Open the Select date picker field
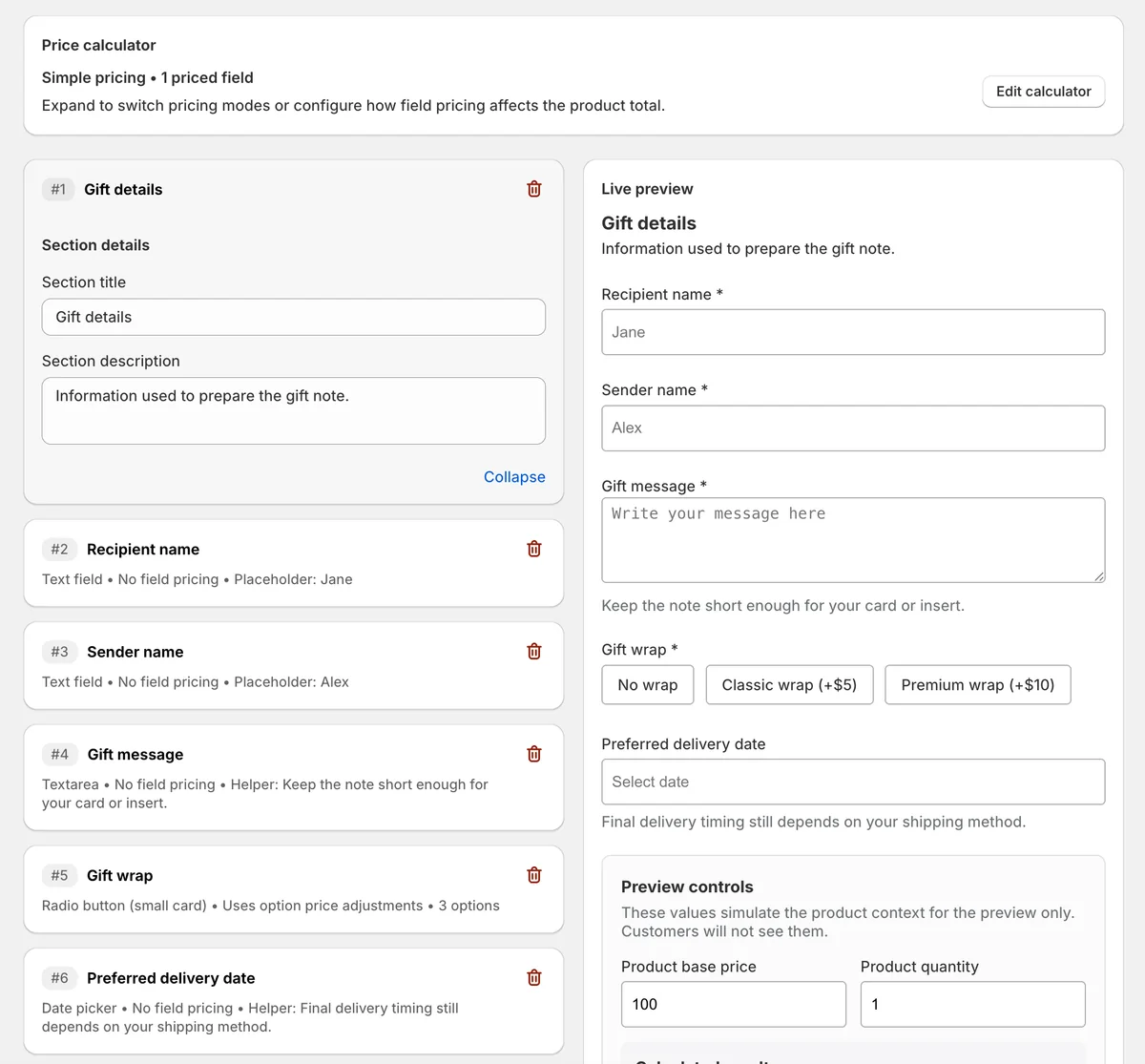The image size is (1145, 1064). 853,782
